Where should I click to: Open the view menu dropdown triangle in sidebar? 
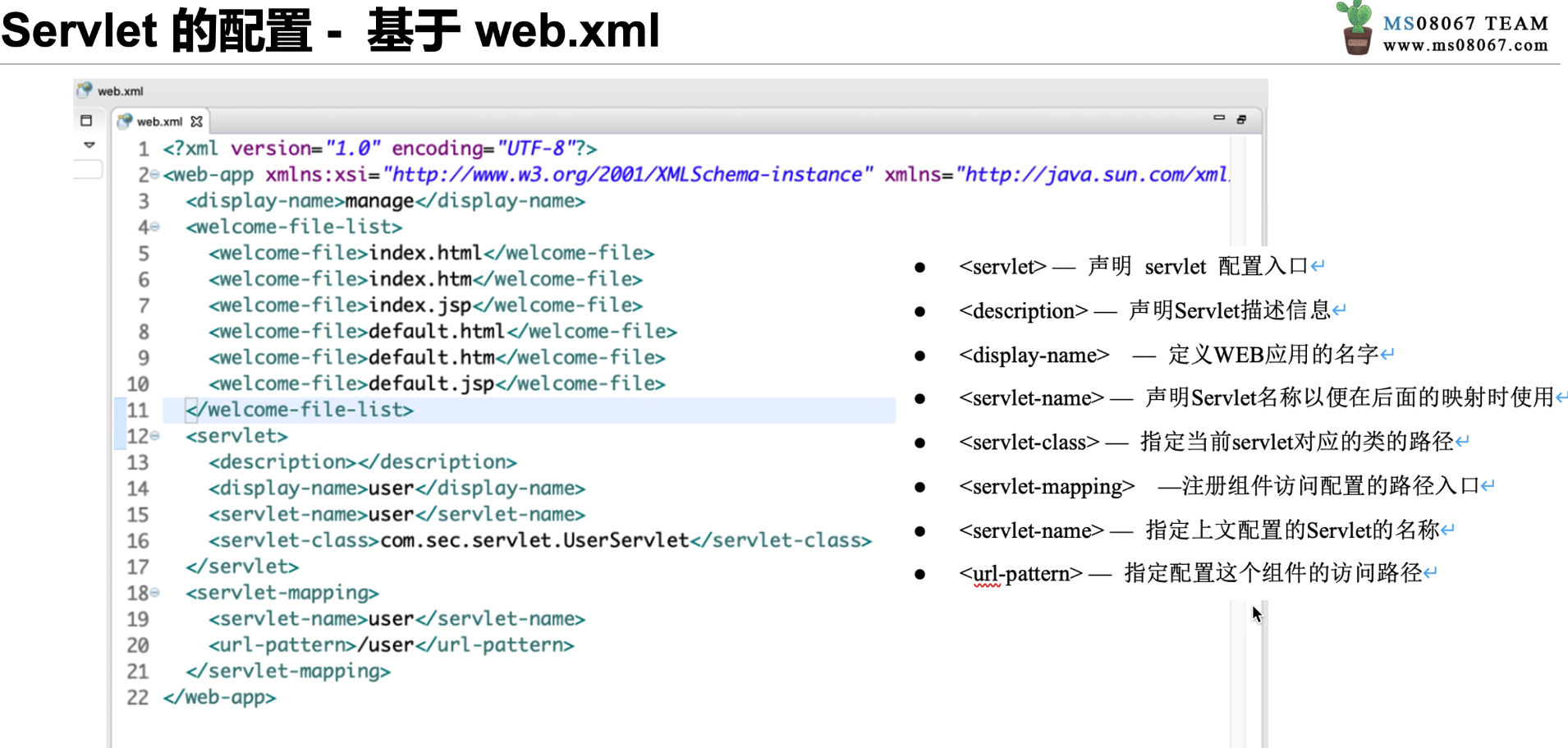tap(89, 145)
